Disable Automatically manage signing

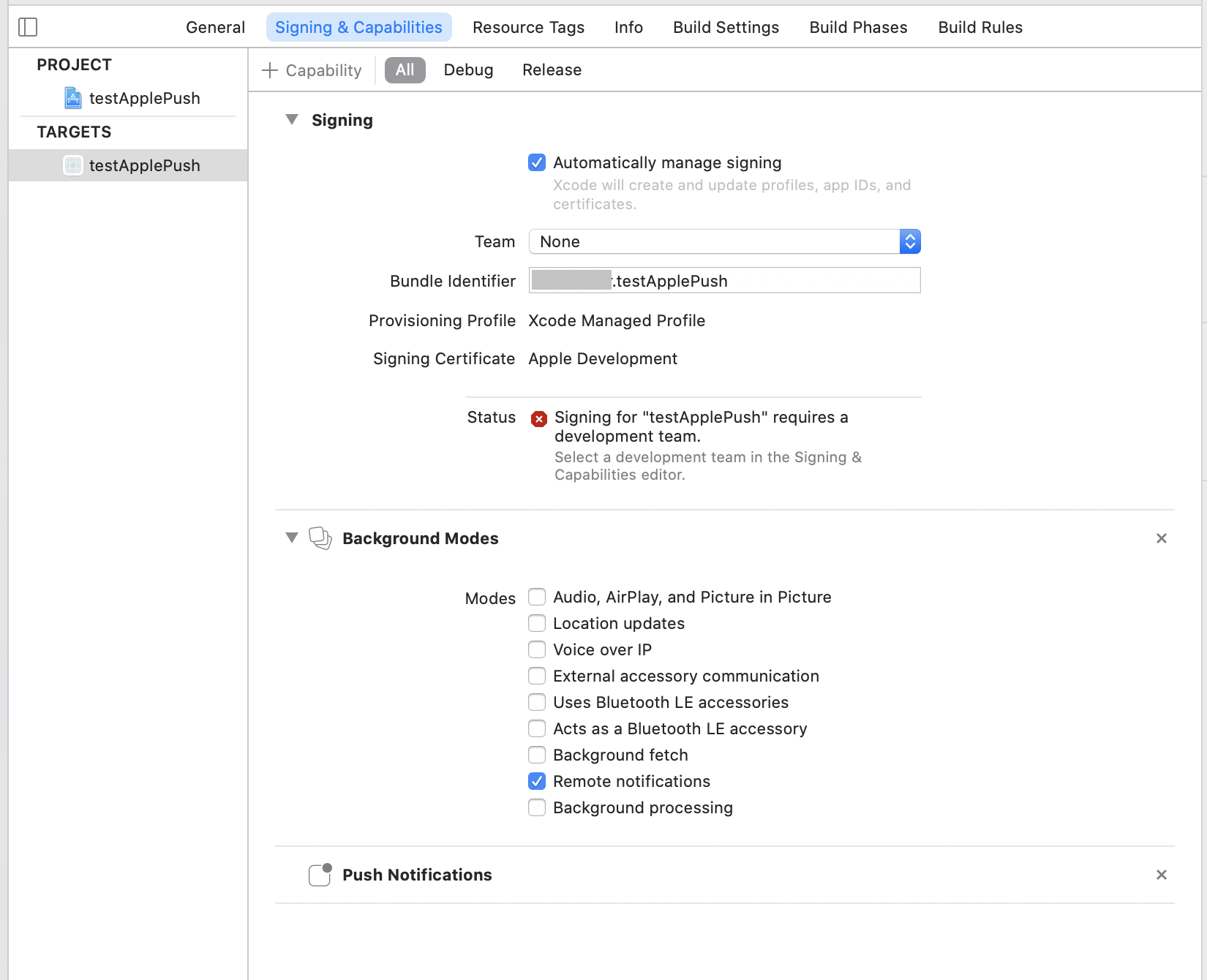(537, 162)
